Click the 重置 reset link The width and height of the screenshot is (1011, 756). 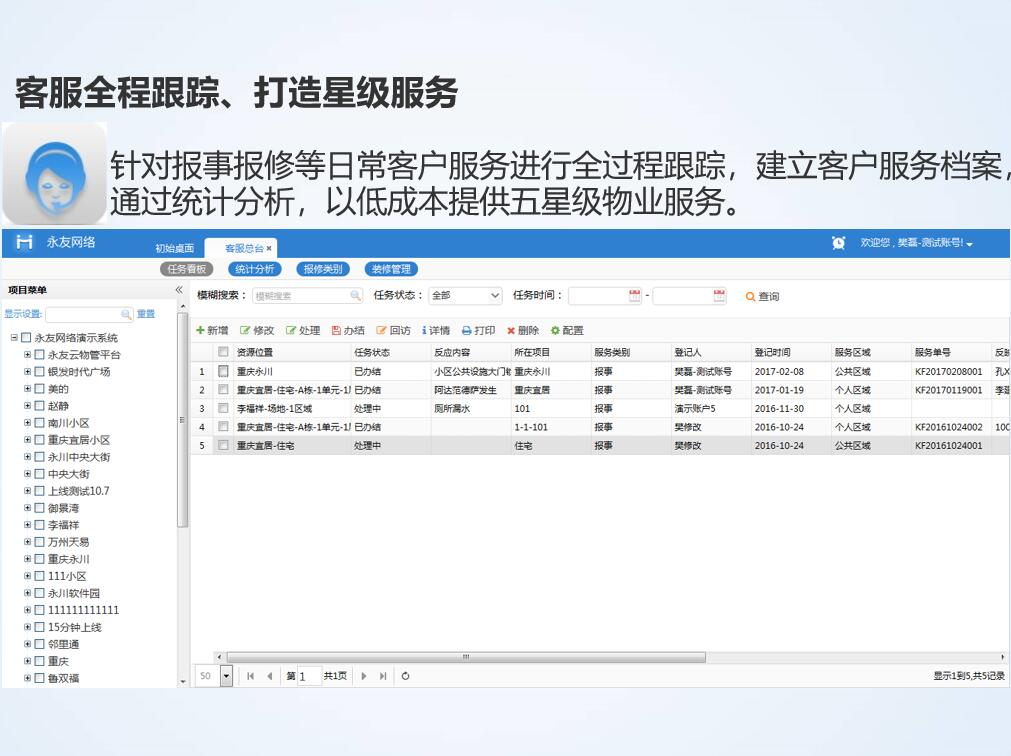click(x=146, y=314)
